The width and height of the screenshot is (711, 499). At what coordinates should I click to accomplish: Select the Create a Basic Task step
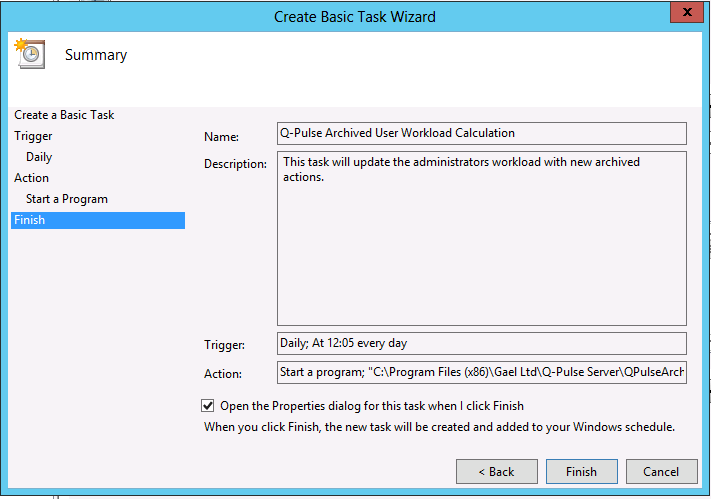tap(64, 115)
